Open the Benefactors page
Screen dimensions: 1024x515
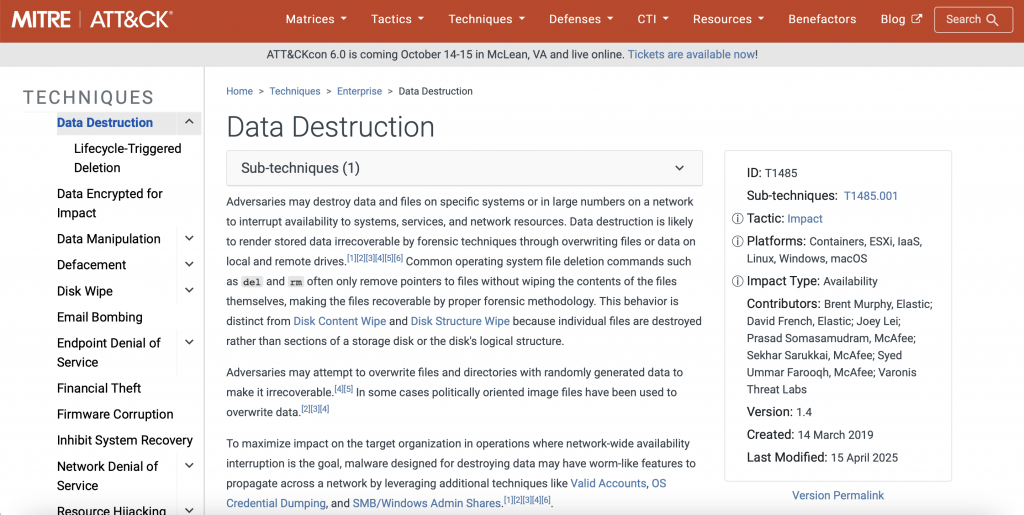click(x=822, y=19)
